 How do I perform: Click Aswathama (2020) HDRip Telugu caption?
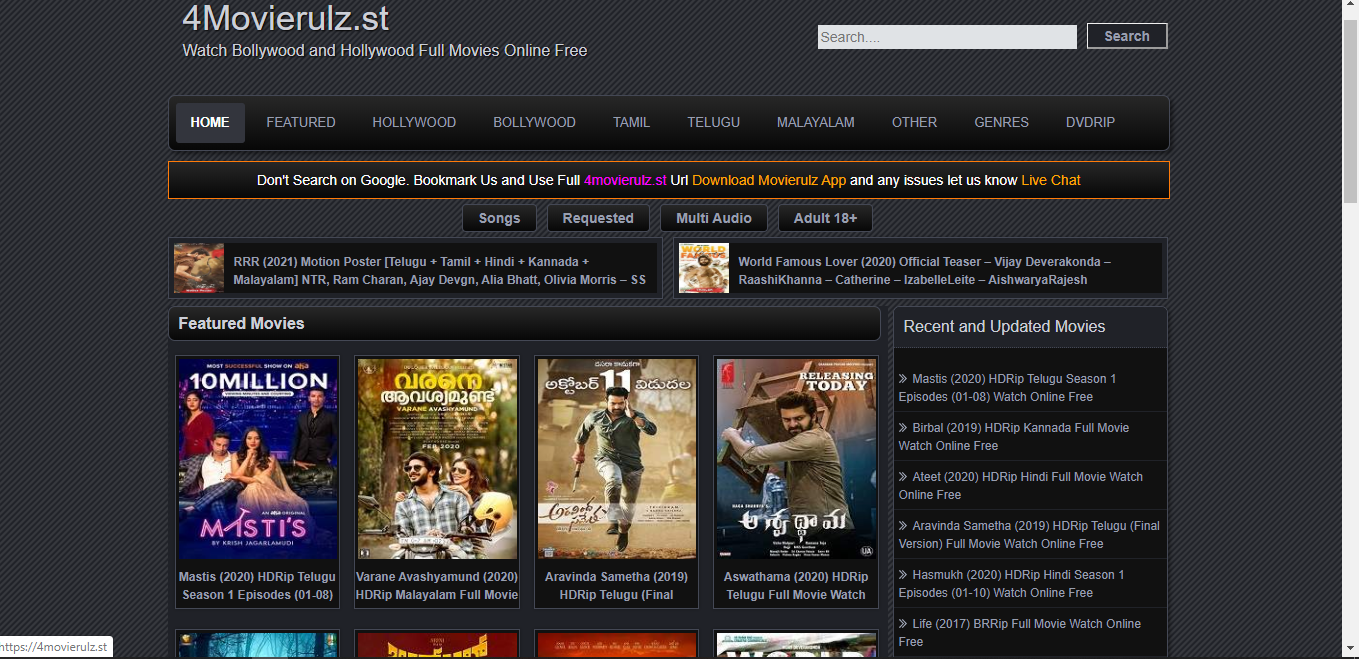[796, 585]
